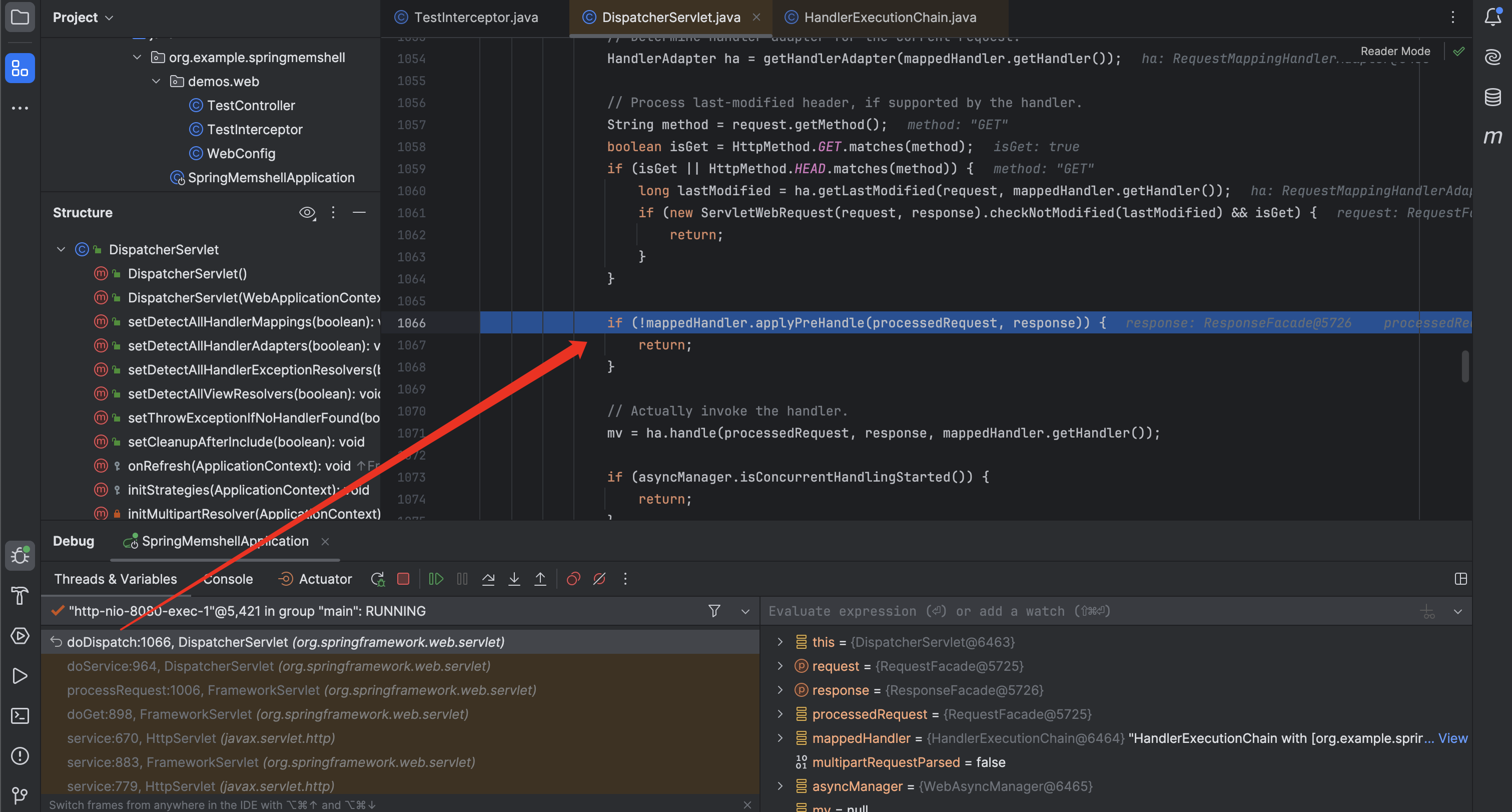This screenshot has width=1512, height=812.
Task: Expand evaluate expression history dropdown
Action: point(1457,612)
